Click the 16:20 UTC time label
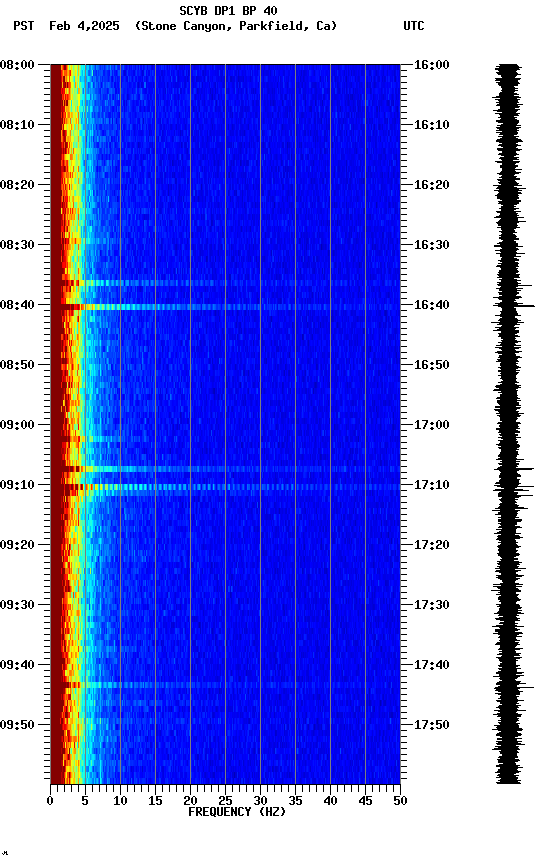The image size is (552, 864). point(431,185)
